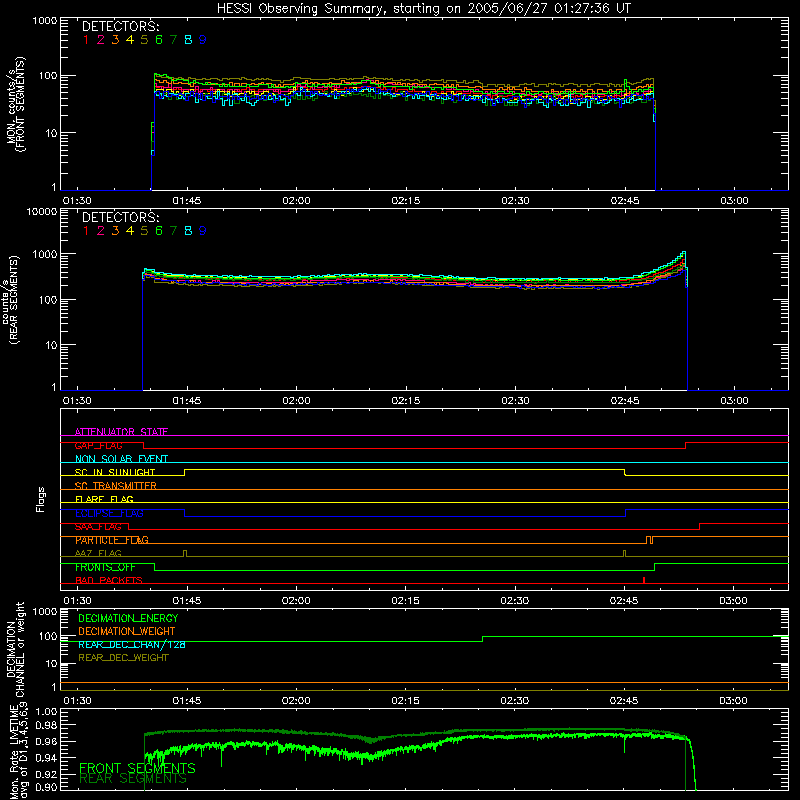Click the REAR SEGMENTS livetime legend label

click(x=133, y=779)
